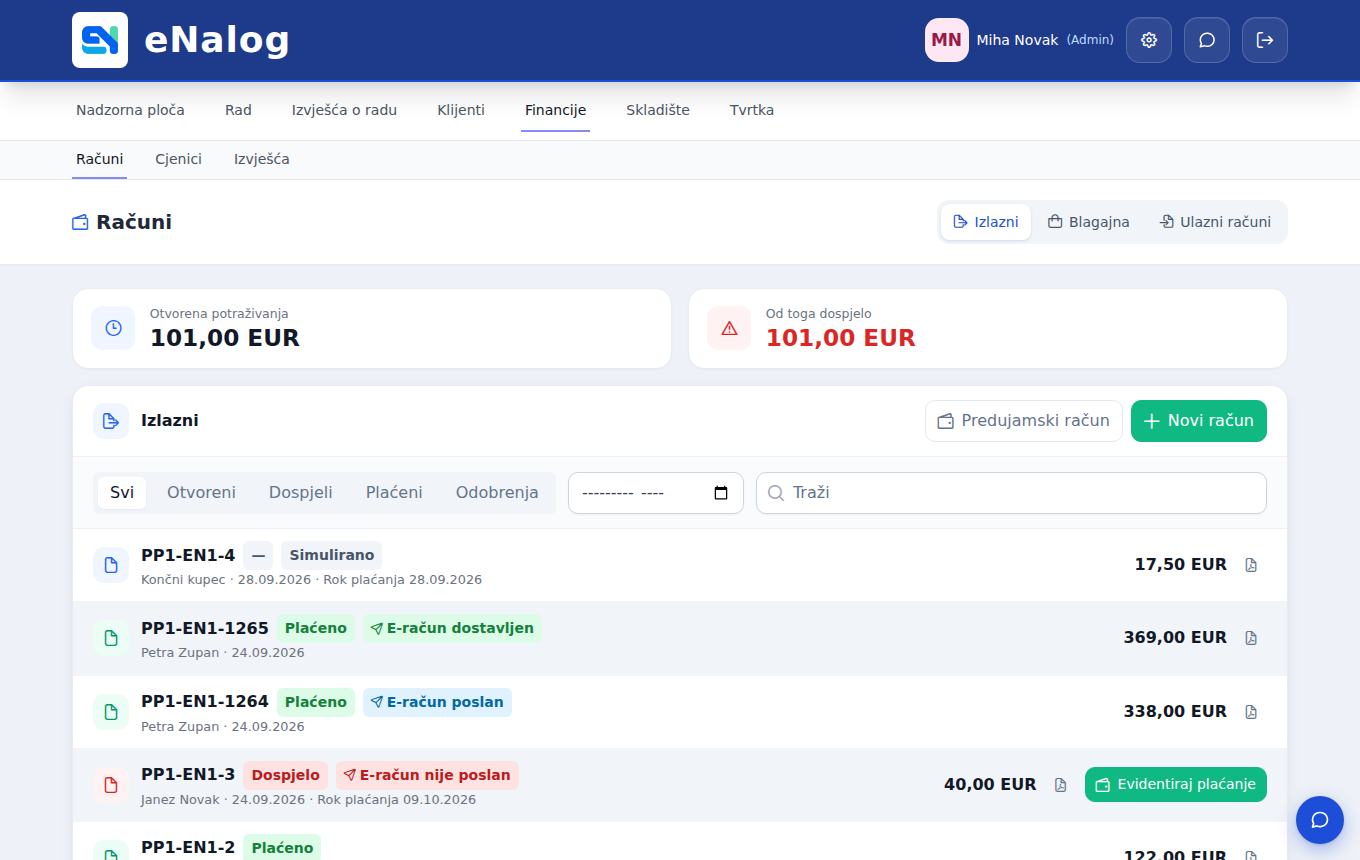Switch to Izlazni invoices view
Screen dimensions: 1360x860
point(986,222)
